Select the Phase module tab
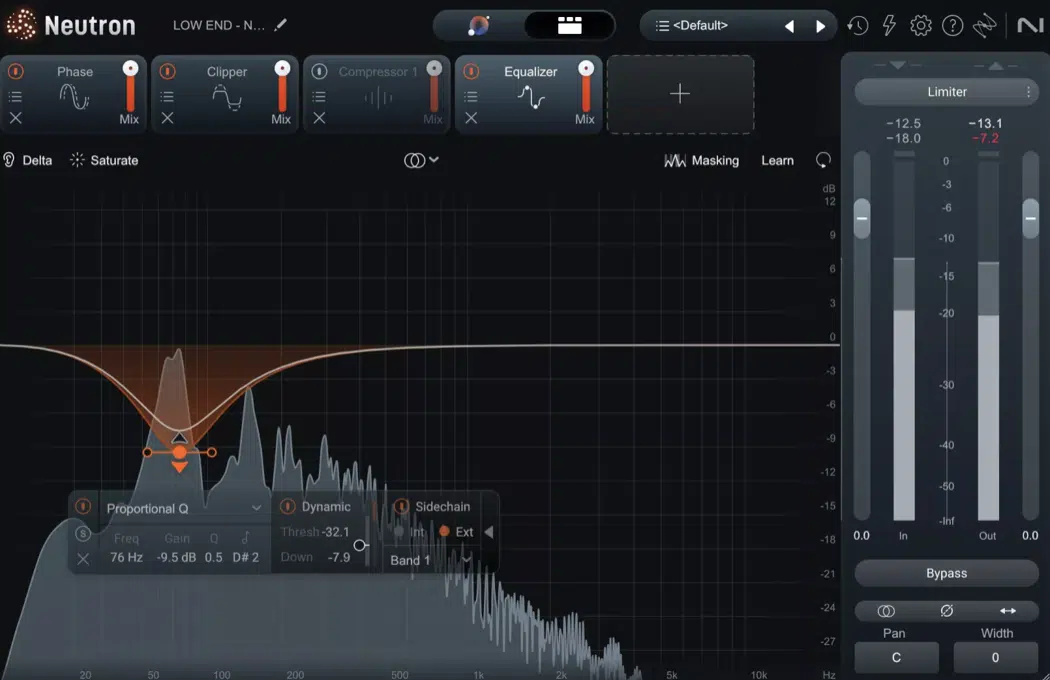1050x680 pixels. 74,94
